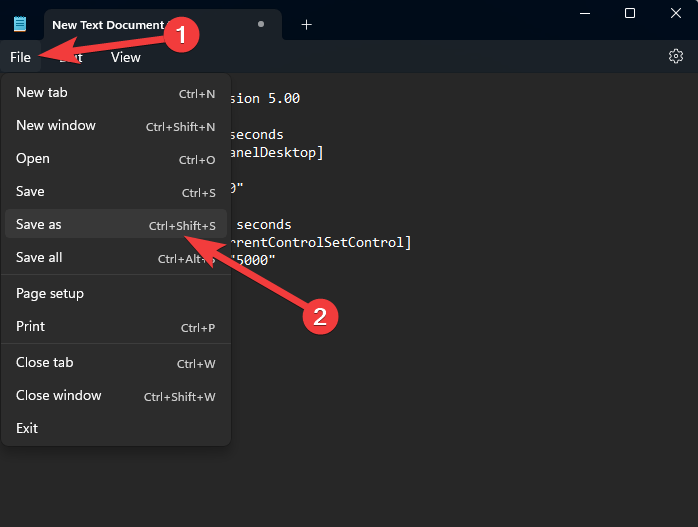The image size is (698, 527).
Task: Select New window menu entry
Action: pos(56,126)
